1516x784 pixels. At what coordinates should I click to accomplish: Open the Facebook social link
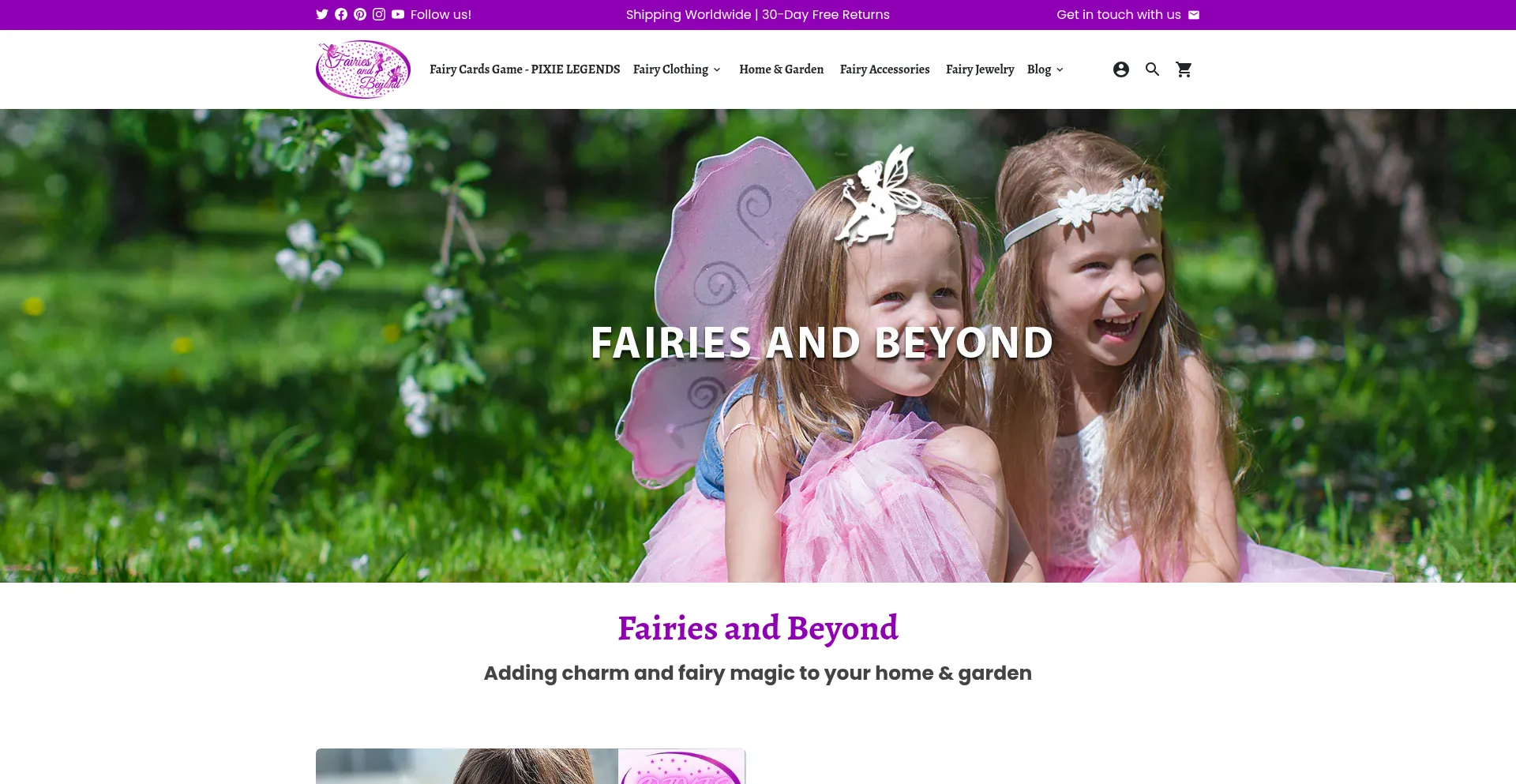341,14
